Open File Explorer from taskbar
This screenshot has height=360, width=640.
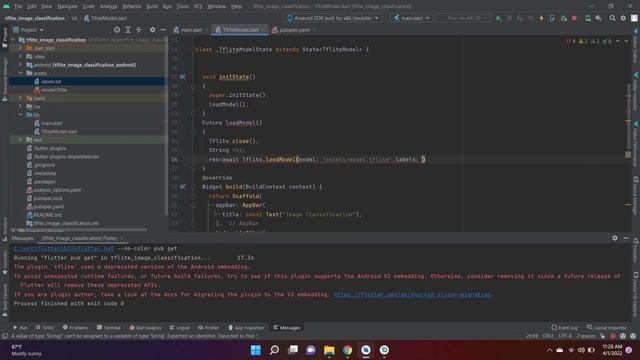tap(329, 350)
